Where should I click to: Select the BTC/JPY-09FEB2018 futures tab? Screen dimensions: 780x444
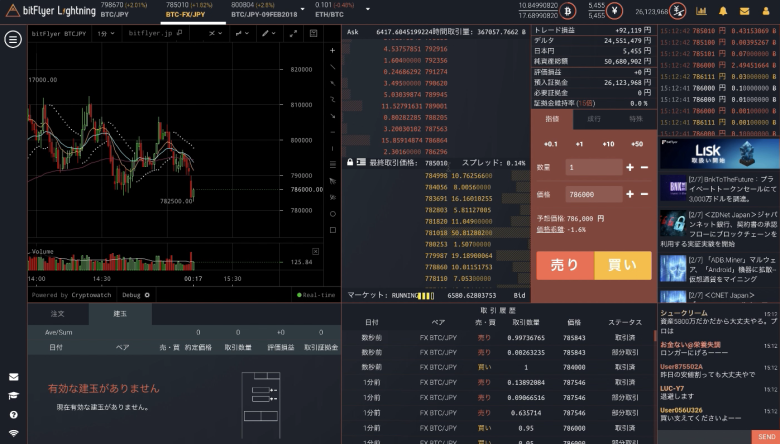click(264, 10)
